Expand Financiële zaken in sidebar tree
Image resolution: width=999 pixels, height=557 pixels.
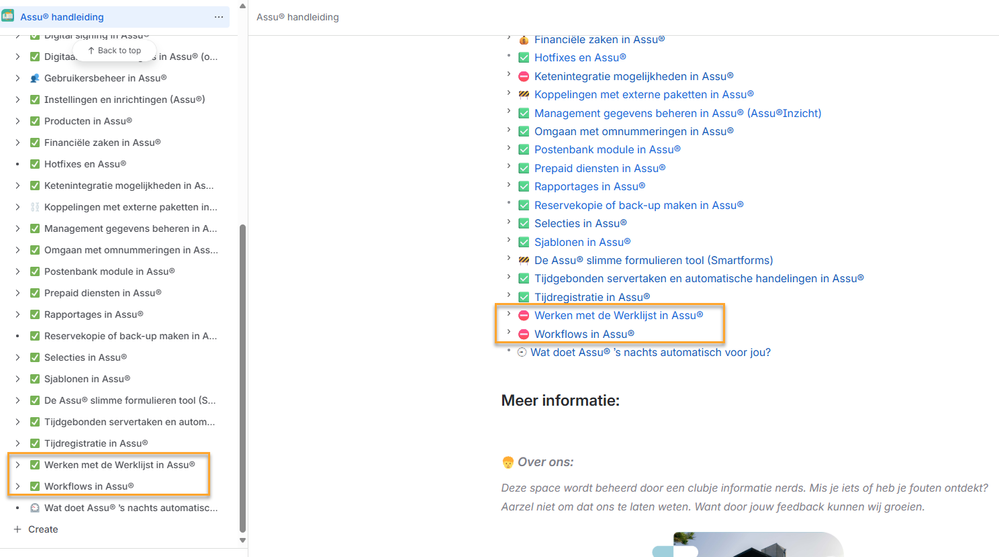(x=18, y=143)
